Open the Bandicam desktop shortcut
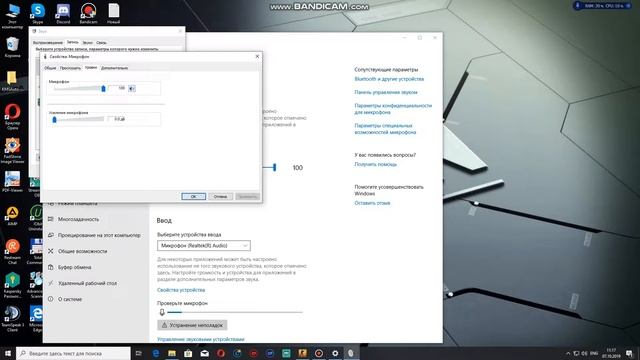The width and height of the screenshot is (640, 360). click(88, 13)
